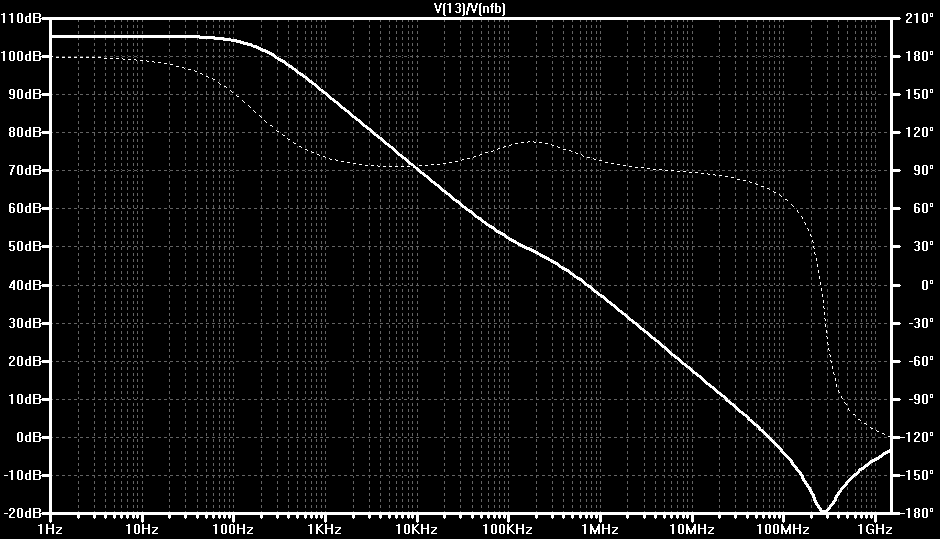Viewport: 940px width, 539px height.
Task: Click the 1GHz frequency axis label
Action: pyautogui.click(x=875, y=529)
